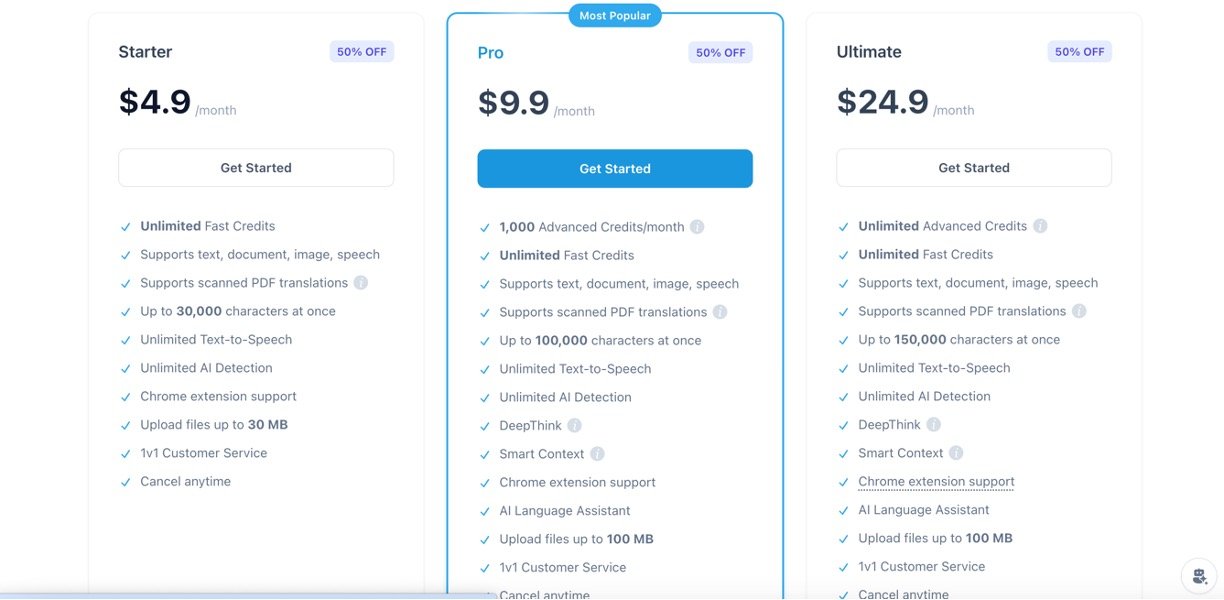Click info icon beside Ultimate Unlimited Advanced Credits

pos(1040,226)
